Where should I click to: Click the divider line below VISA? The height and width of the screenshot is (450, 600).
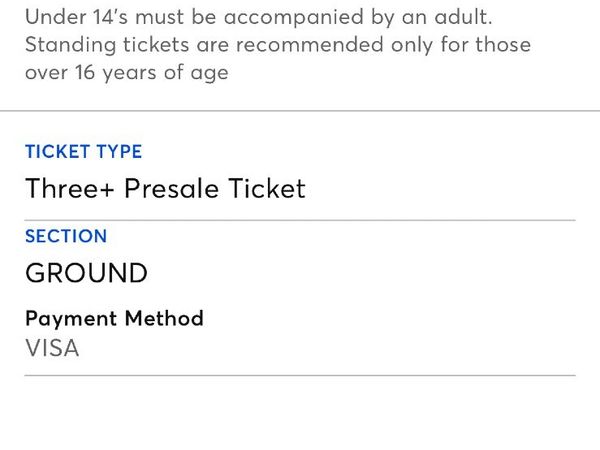point(300,376)
